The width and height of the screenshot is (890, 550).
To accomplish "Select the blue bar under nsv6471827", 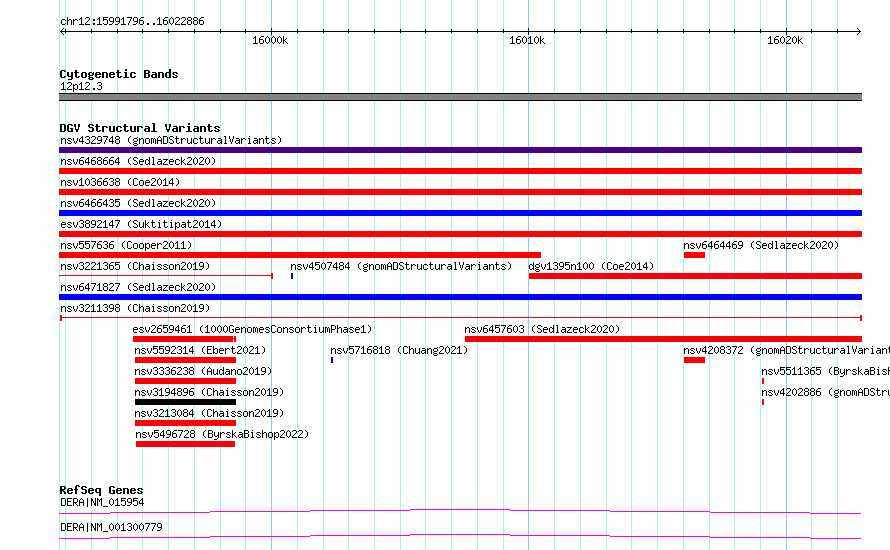I will [460, 297].
